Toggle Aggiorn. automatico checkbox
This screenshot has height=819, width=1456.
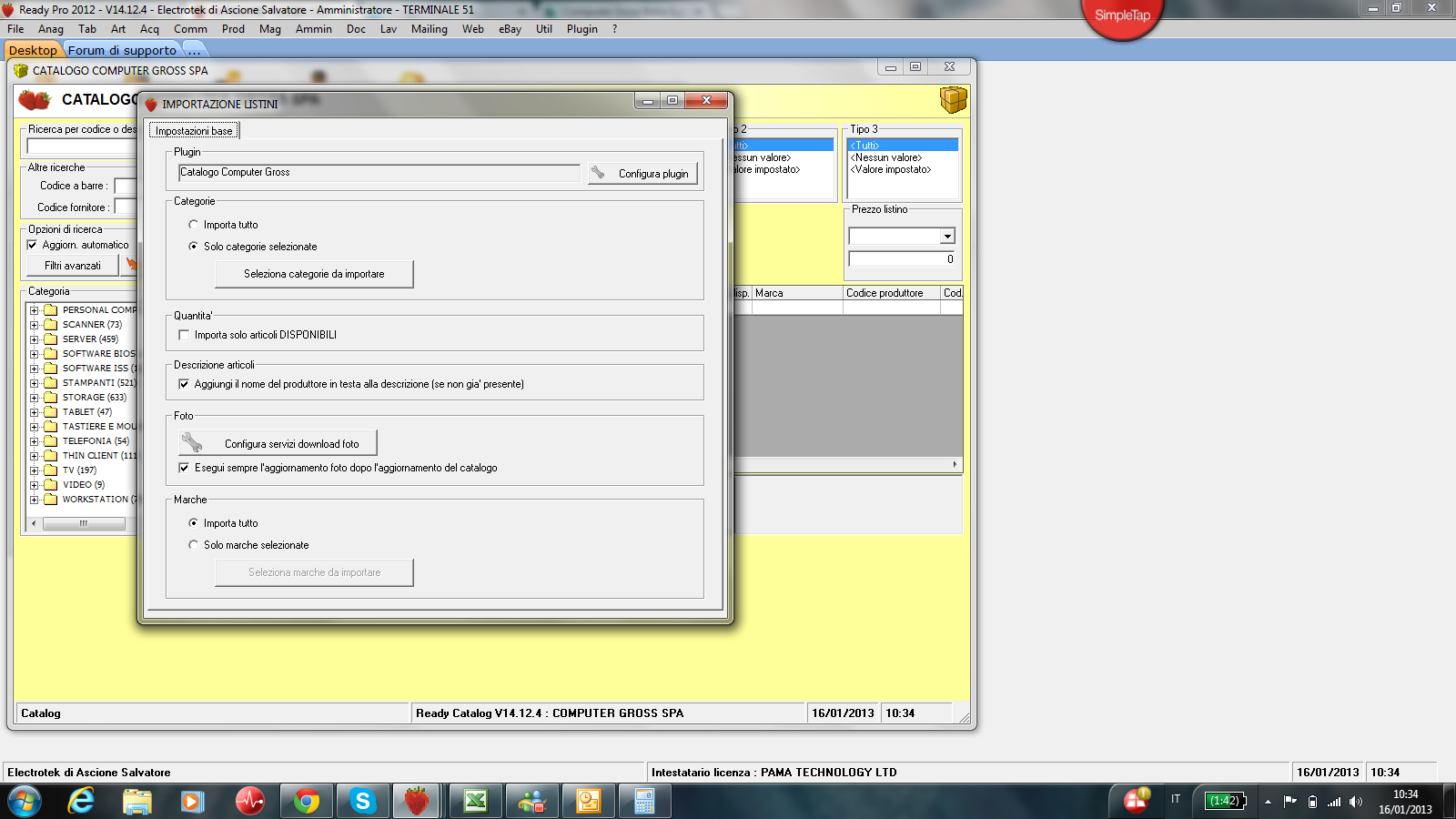point(32,245)
